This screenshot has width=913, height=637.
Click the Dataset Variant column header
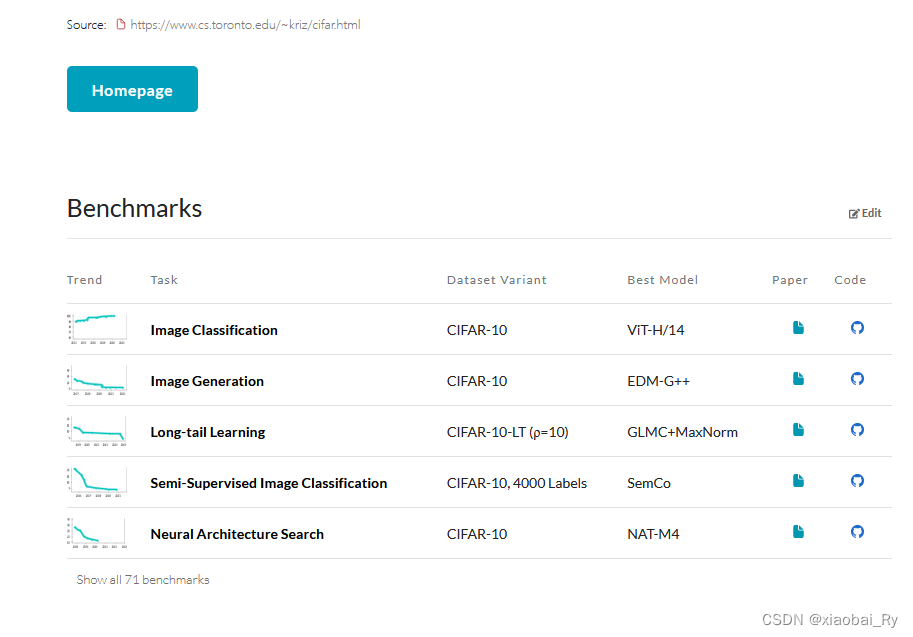[497, 280]
